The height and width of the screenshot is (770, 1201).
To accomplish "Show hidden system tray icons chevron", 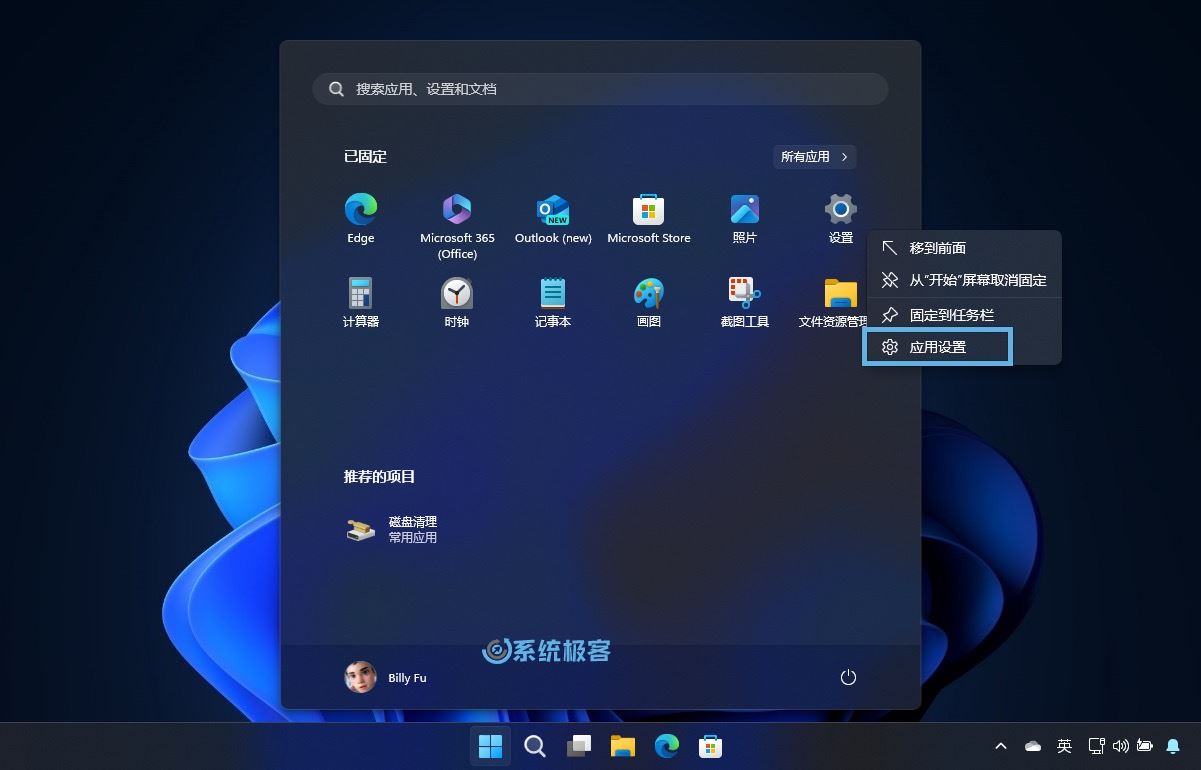I will click(1000, 746).
